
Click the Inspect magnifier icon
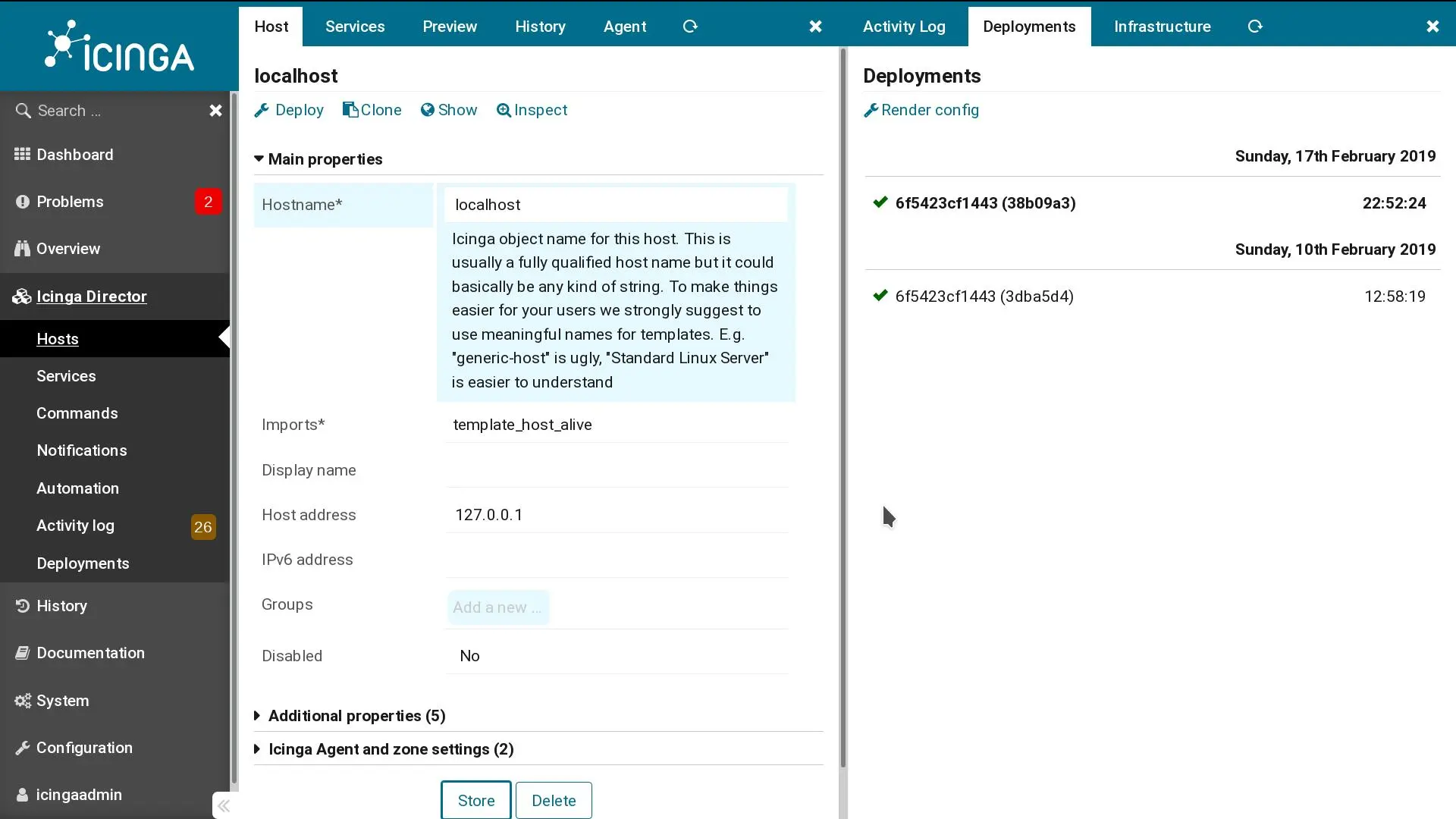point(504,111)
